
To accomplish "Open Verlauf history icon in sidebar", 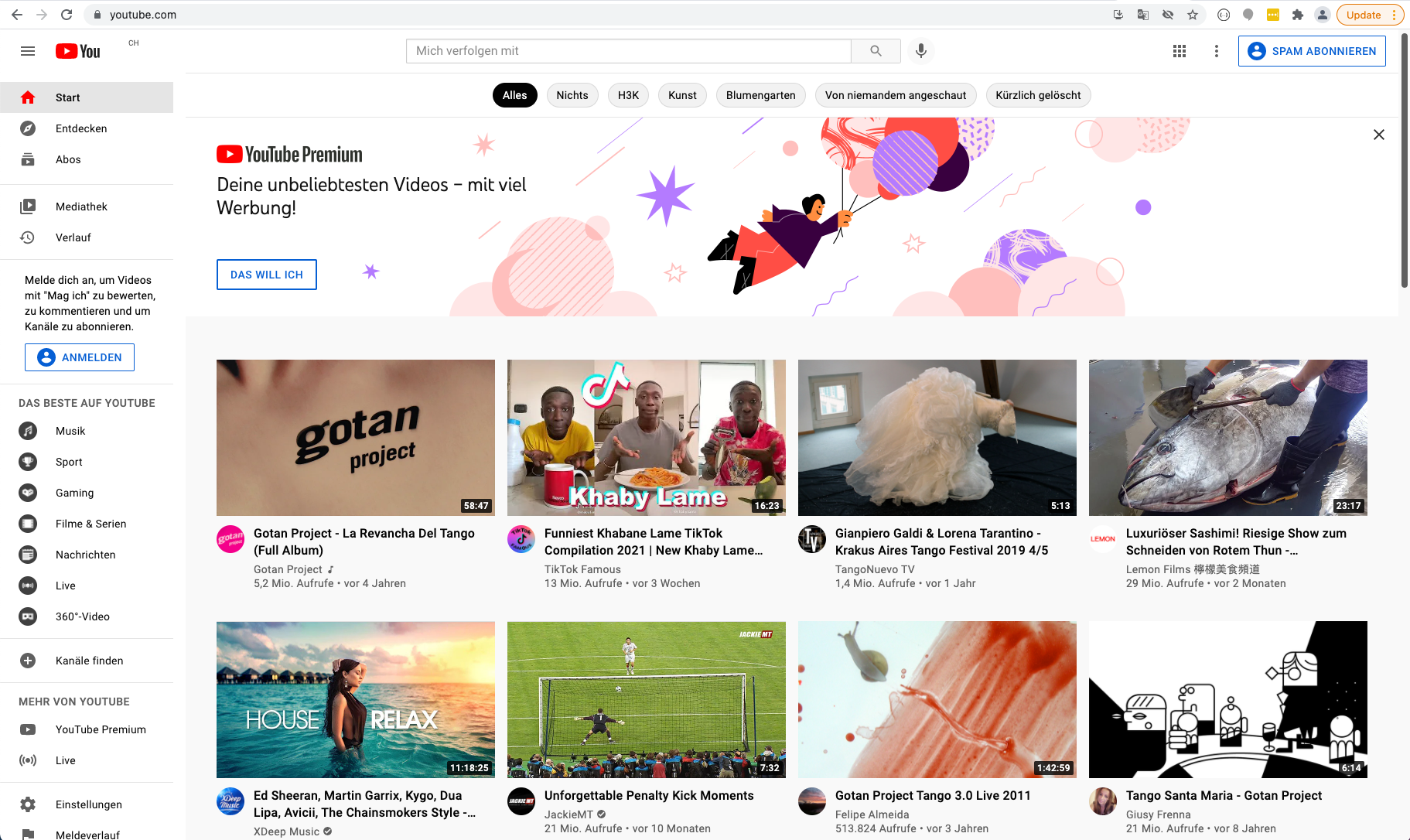I will click(28, 237).
